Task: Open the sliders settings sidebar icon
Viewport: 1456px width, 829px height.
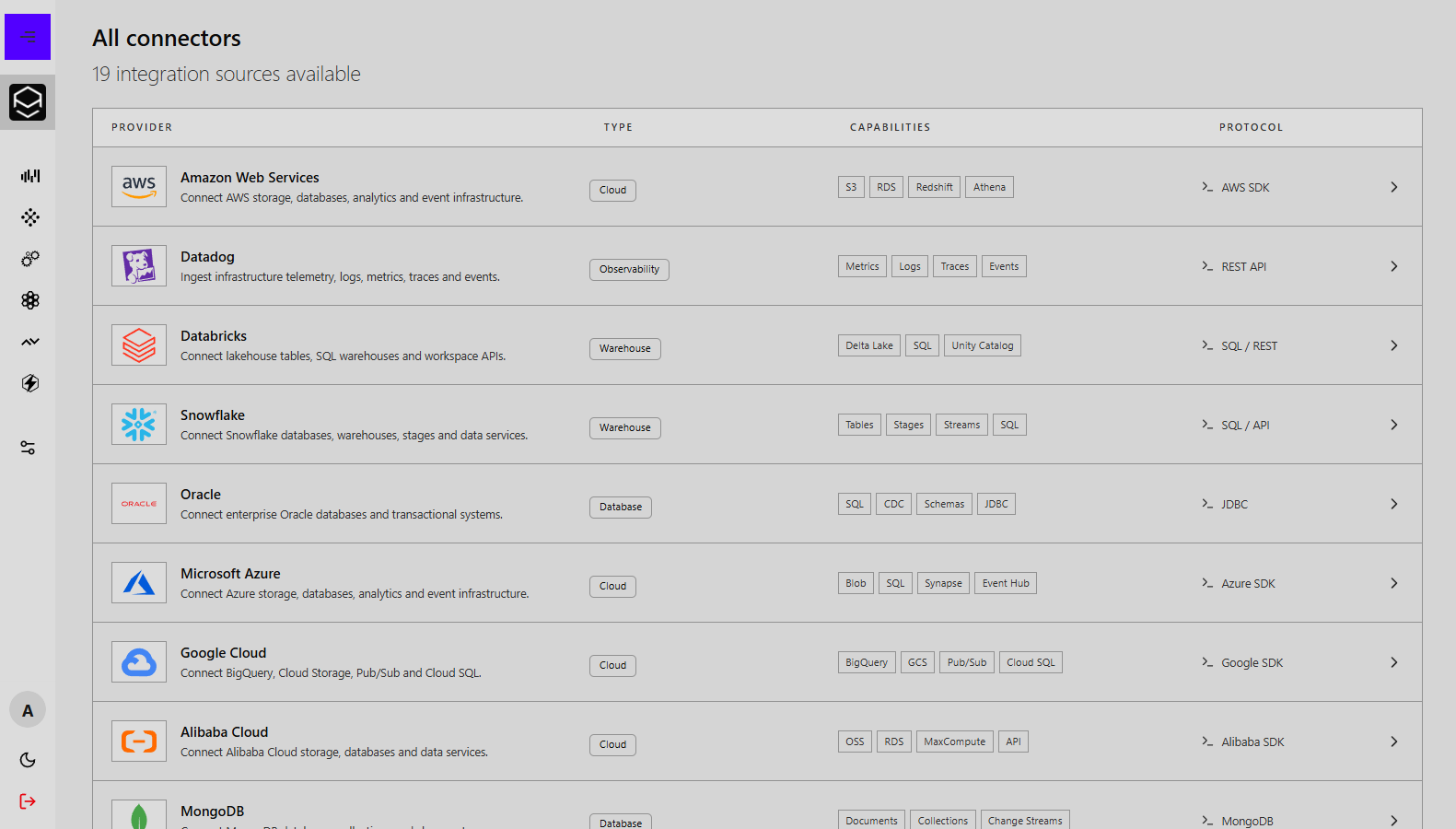Action: pyautogui.click(x=28, y=448)
